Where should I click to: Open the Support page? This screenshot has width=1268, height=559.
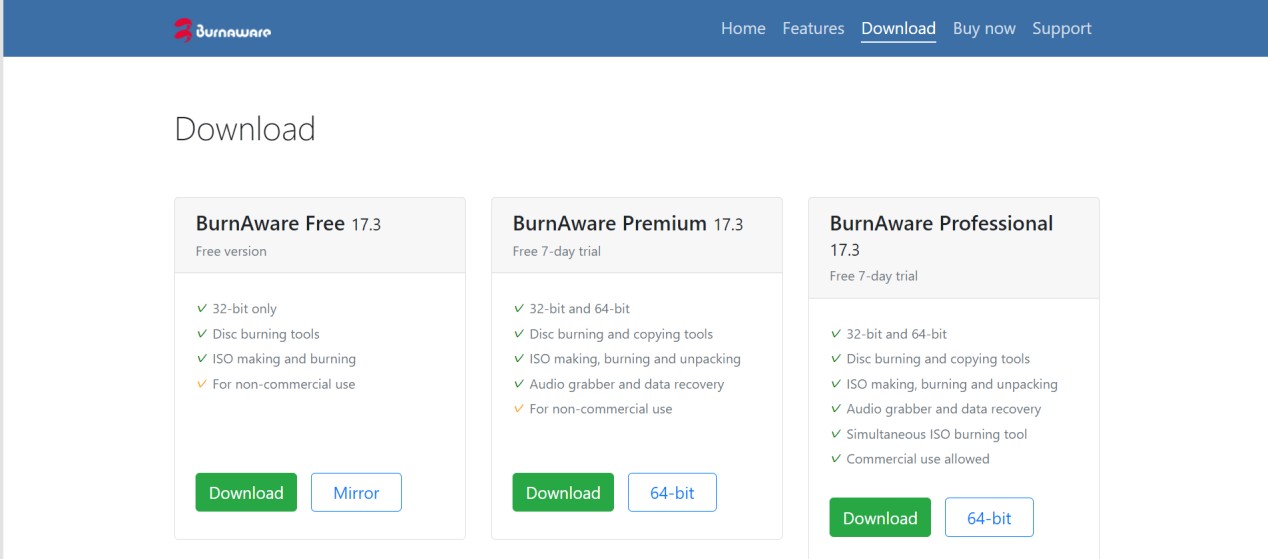(x=1062, y=28)
